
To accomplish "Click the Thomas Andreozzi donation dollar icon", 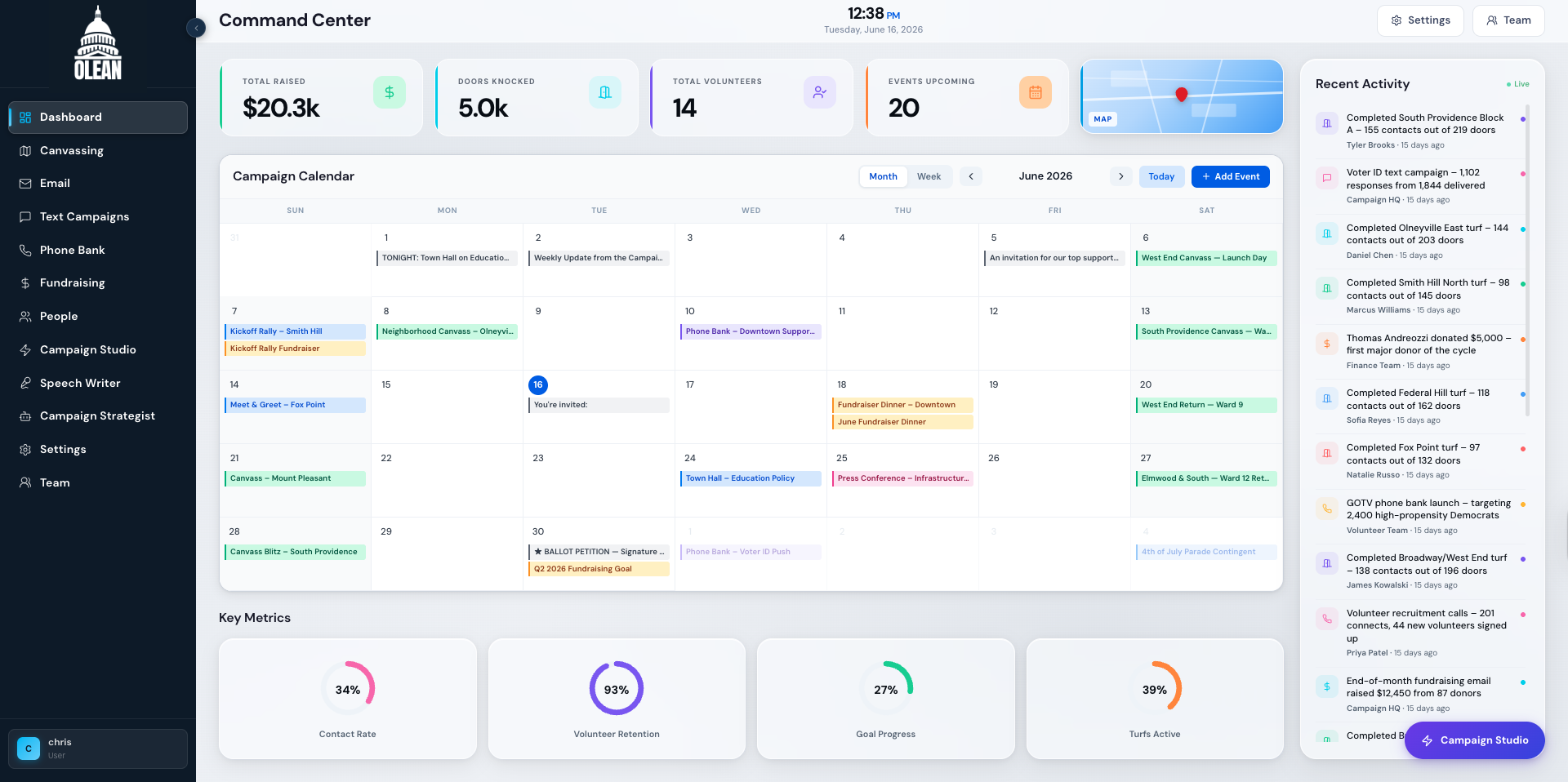I will (x=1327, y=344).
